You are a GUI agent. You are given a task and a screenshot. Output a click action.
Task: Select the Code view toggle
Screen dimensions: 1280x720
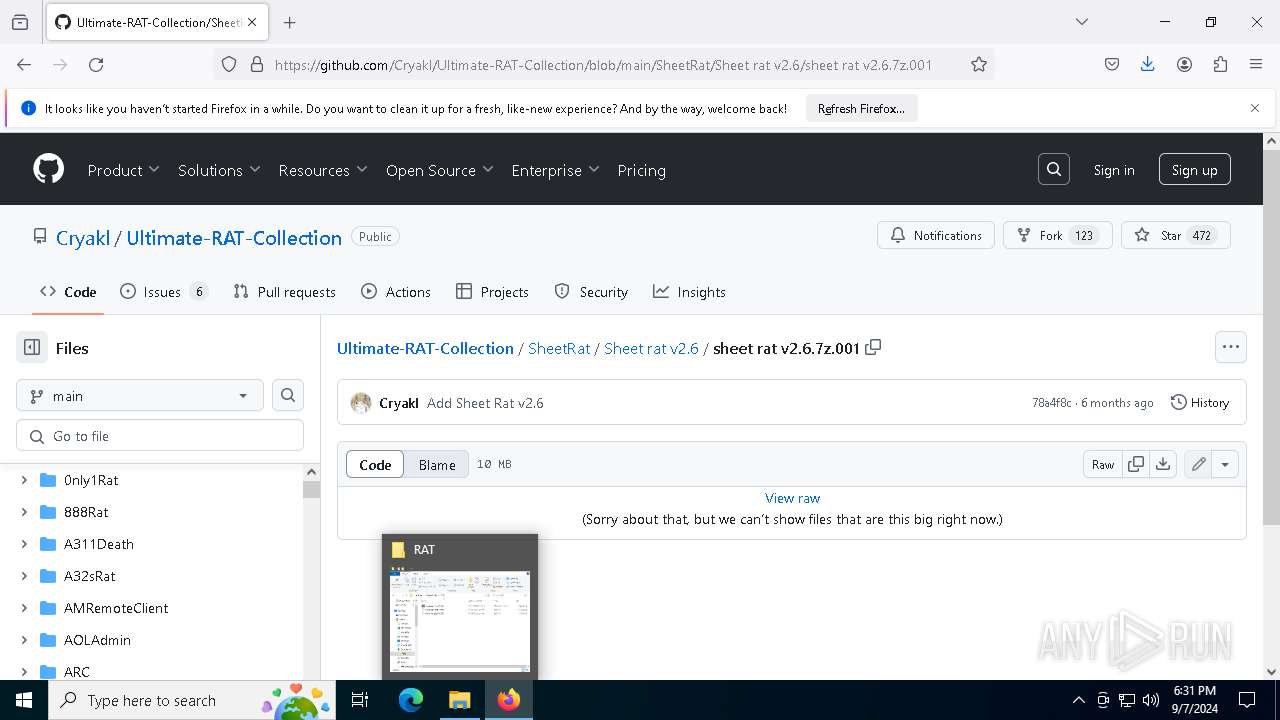375,464
